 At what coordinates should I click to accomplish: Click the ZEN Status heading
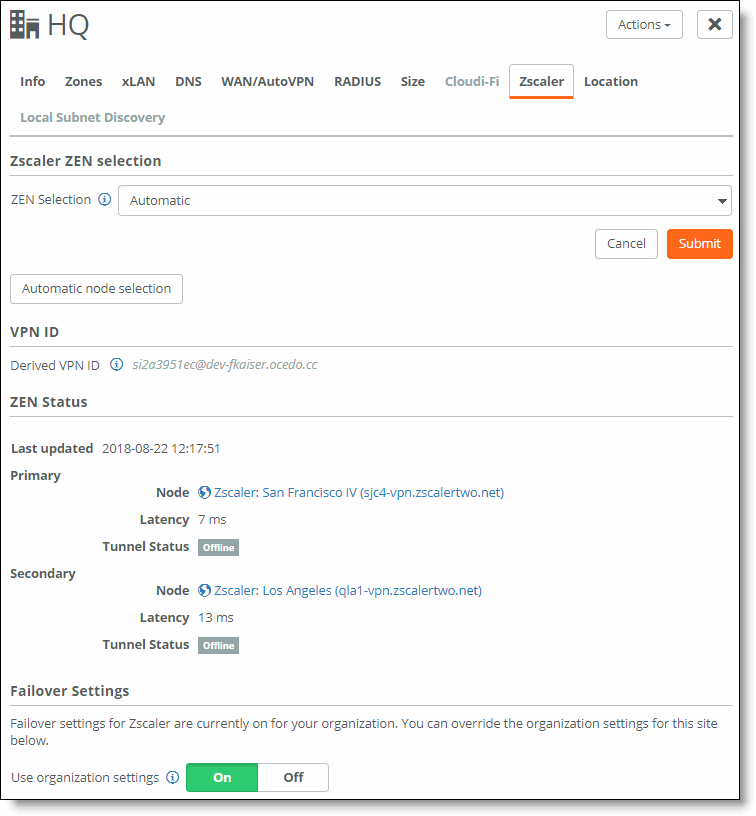[49, 402]
